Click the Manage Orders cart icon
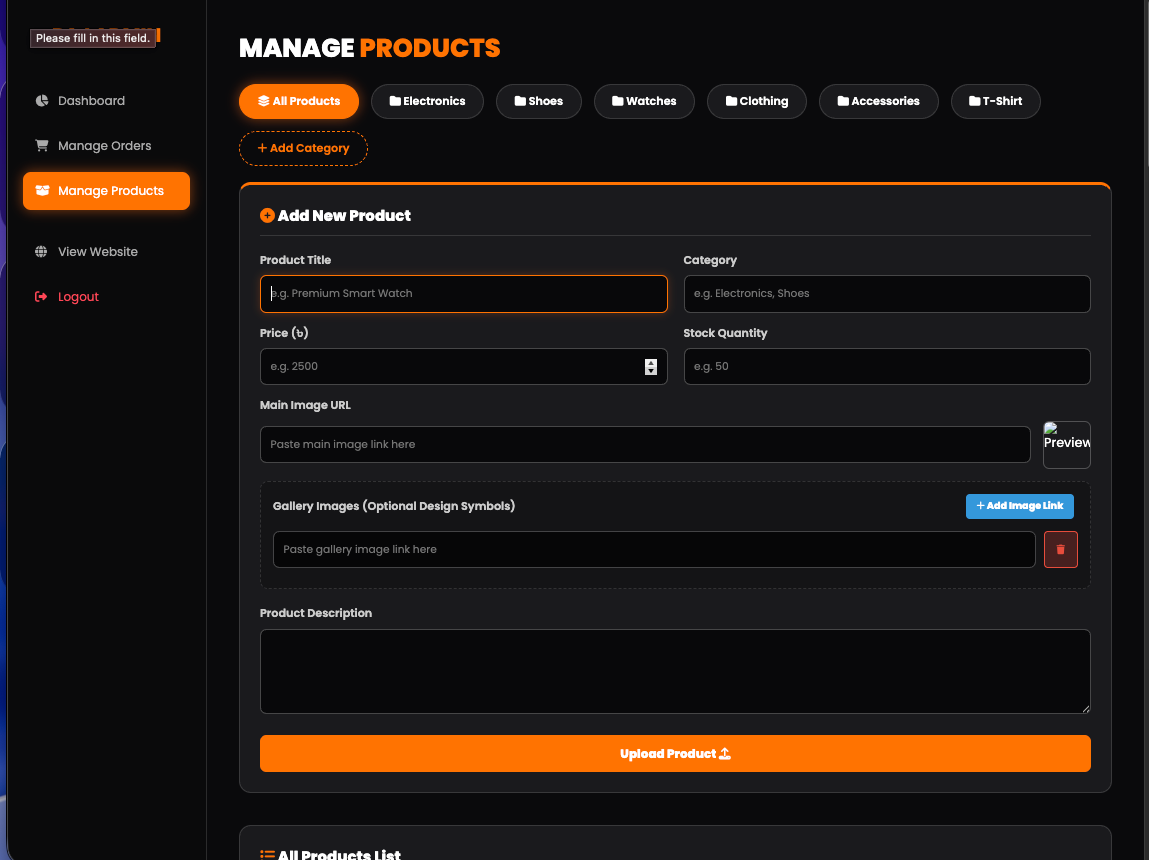The height and width of the screenshot is (860, 1149). pyautogui.click(x=42, y=146)
